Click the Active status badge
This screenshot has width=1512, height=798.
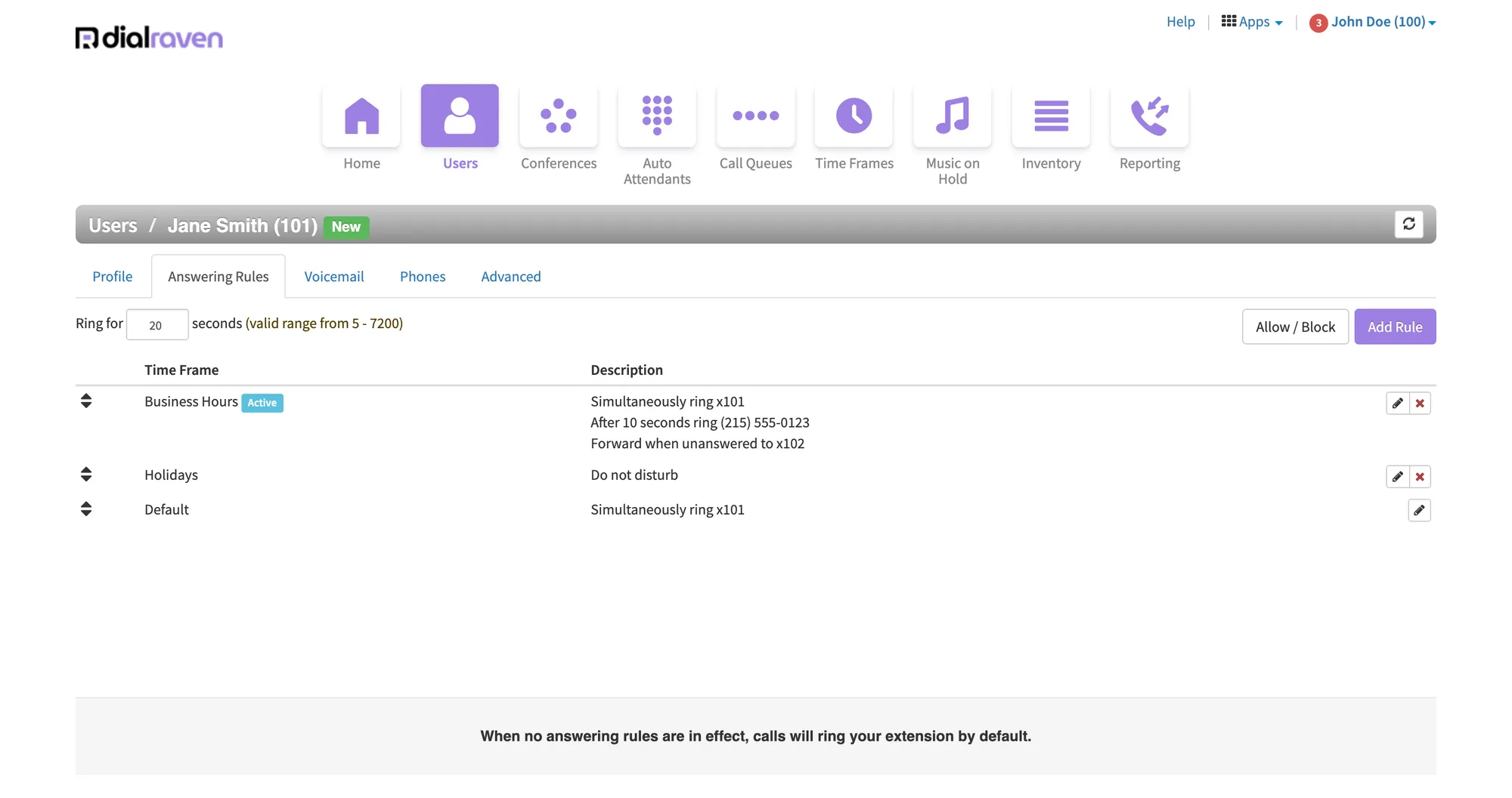[x=262, y=403]
